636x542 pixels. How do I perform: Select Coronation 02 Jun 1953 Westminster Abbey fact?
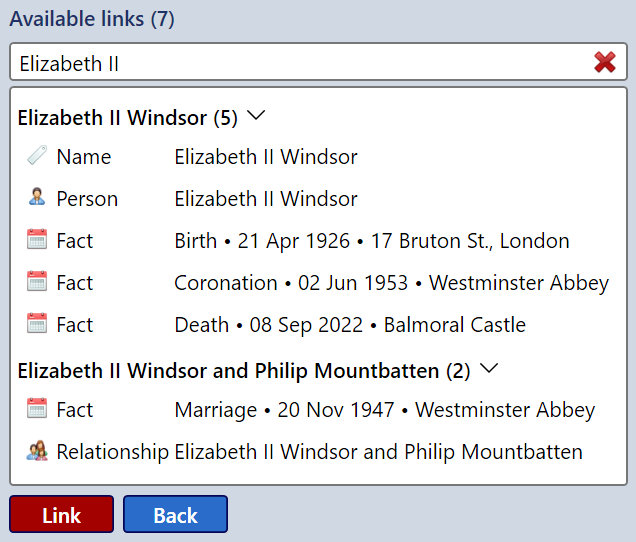pyautogui.click(x=392, y=283)
